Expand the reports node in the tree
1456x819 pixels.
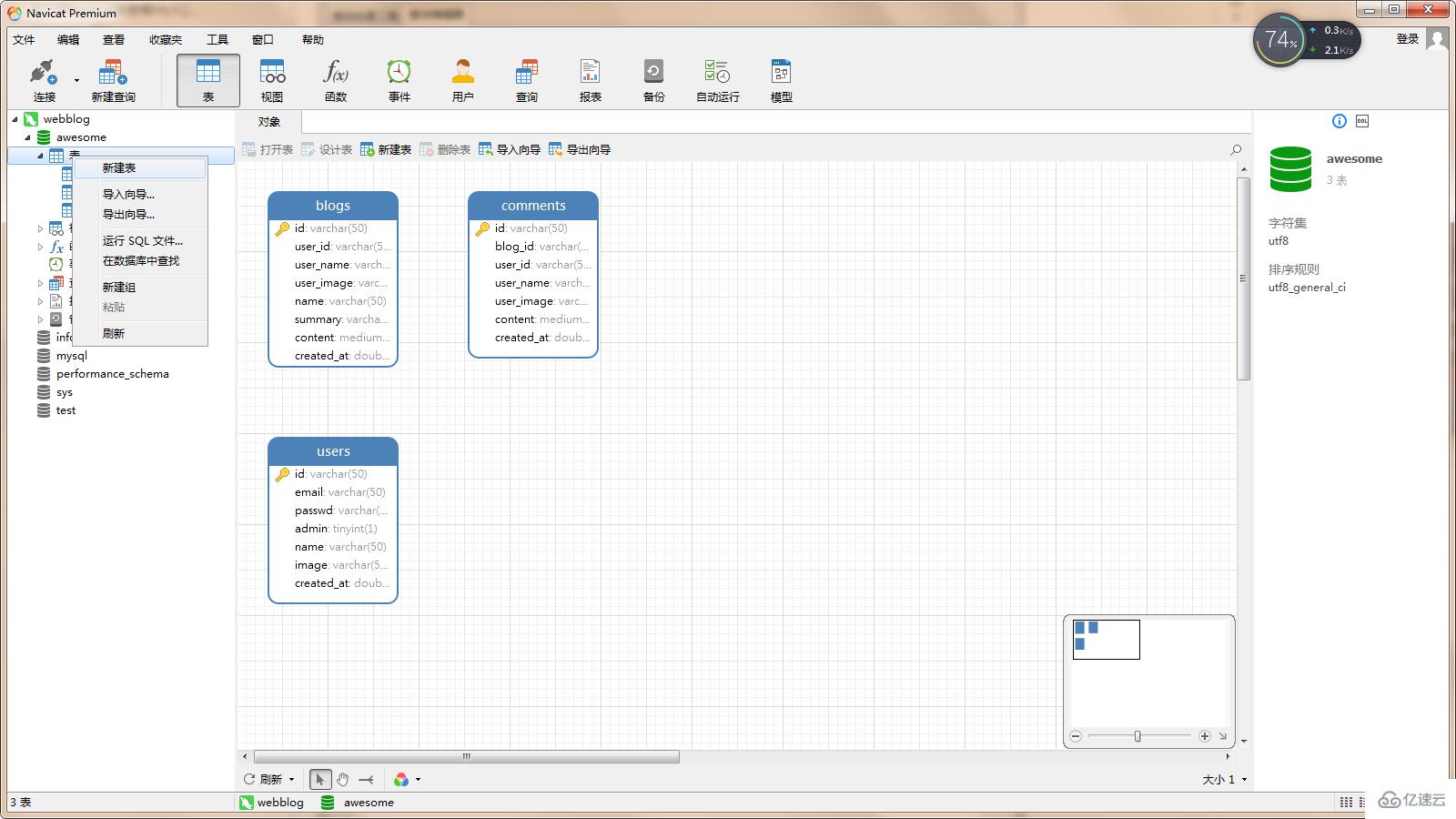(40, 301)
